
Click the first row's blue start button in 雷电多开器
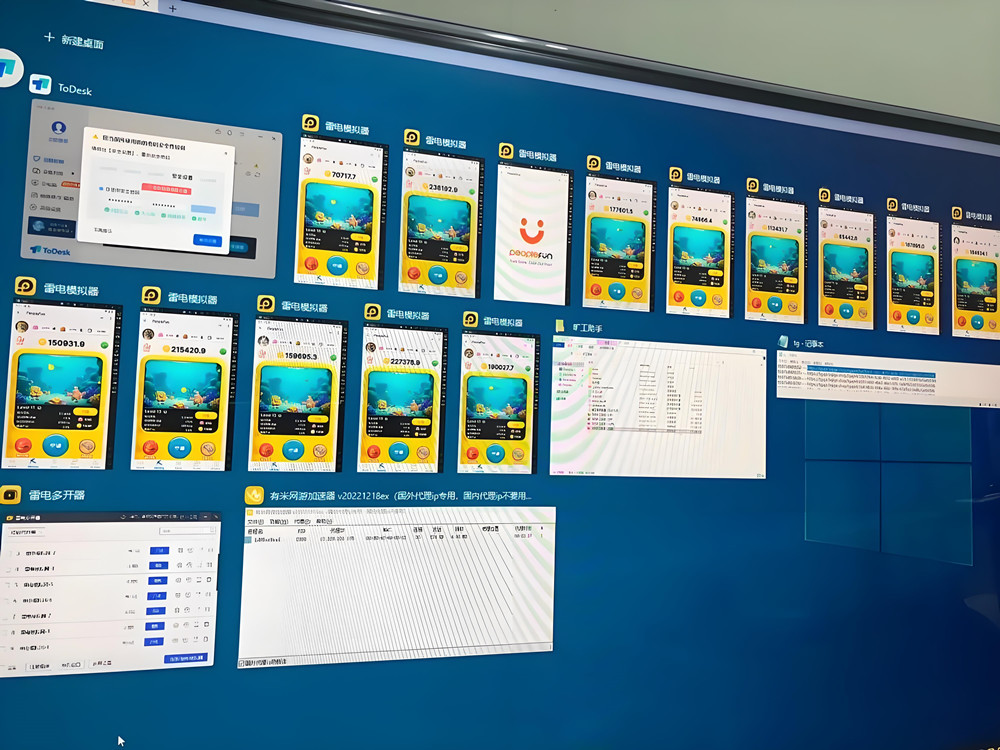pyautogui.click(x=158, y=551)
